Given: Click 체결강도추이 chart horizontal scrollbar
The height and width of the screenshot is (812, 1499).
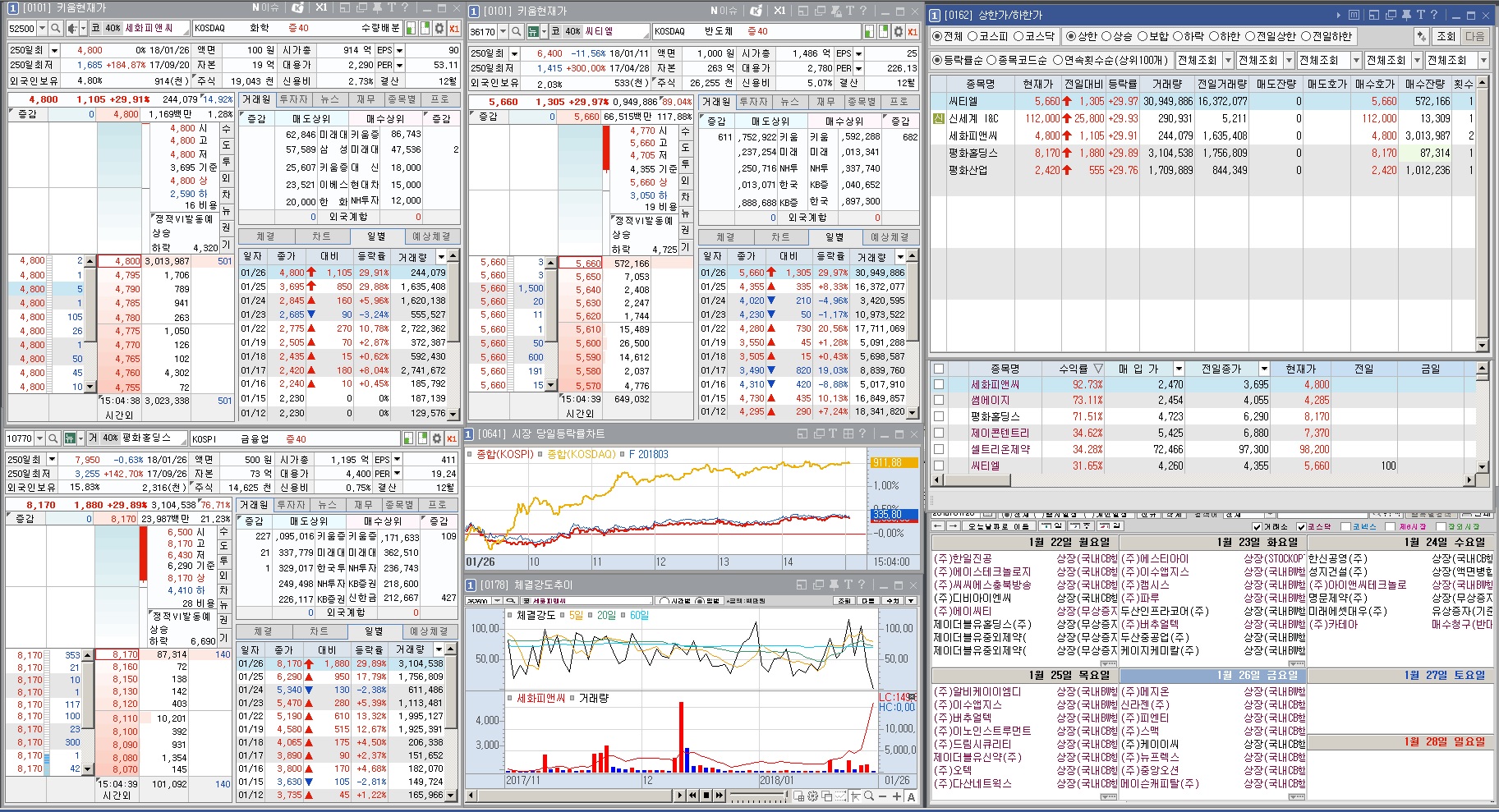Looking at the screenshot, I should pos(569,796).
